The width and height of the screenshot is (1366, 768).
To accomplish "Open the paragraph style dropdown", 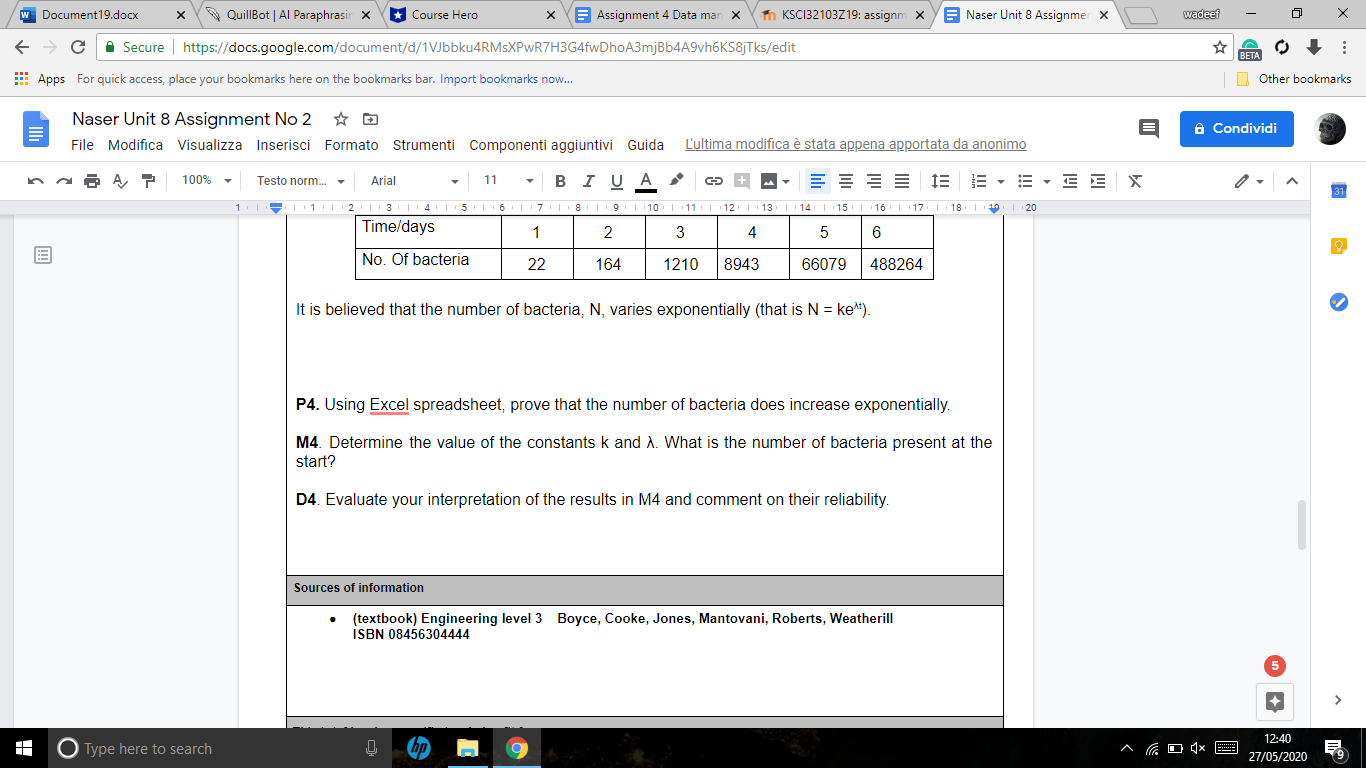I will [x=301, y=181].
